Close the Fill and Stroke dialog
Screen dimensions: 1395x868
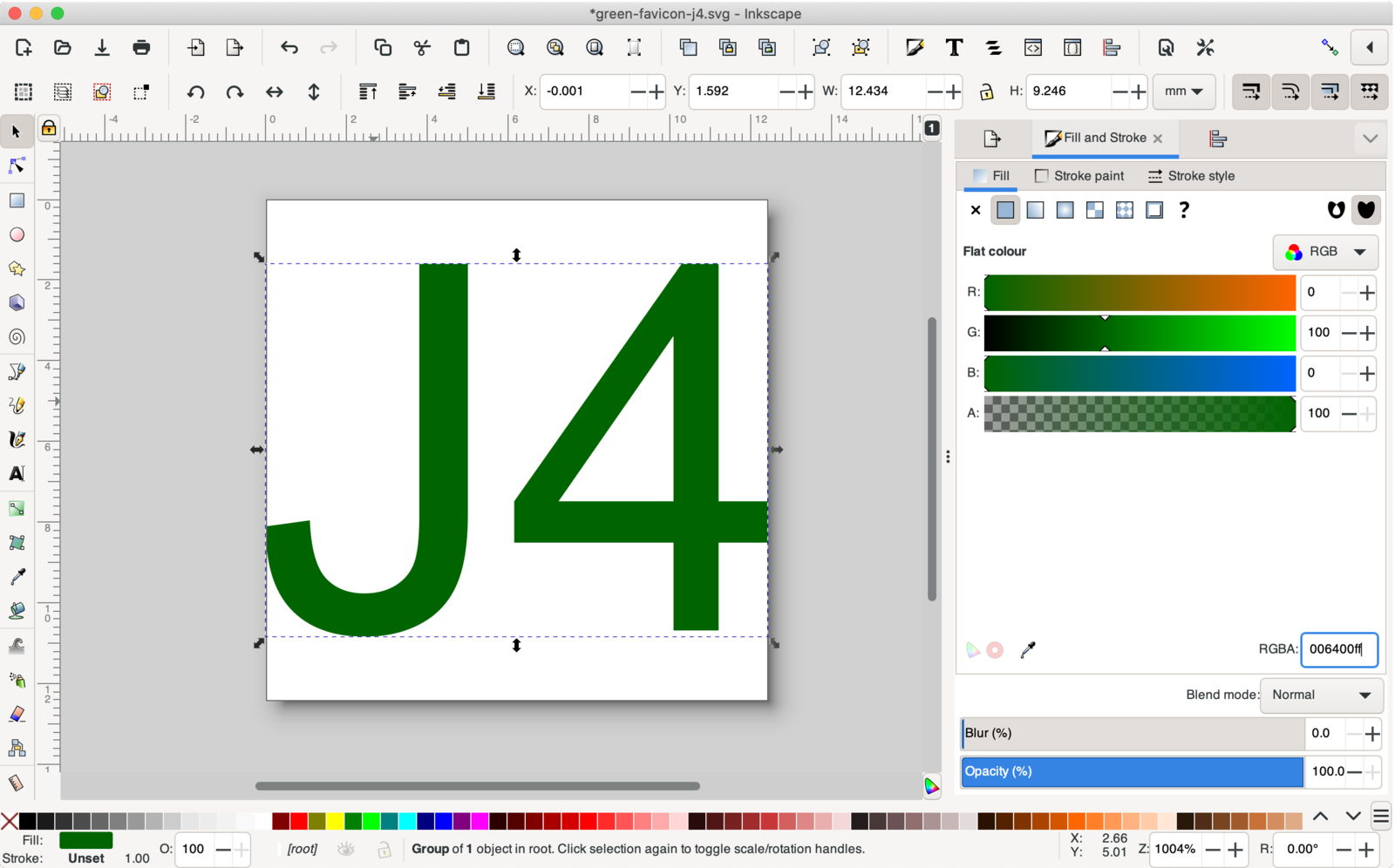click(x=1158, y=138)
